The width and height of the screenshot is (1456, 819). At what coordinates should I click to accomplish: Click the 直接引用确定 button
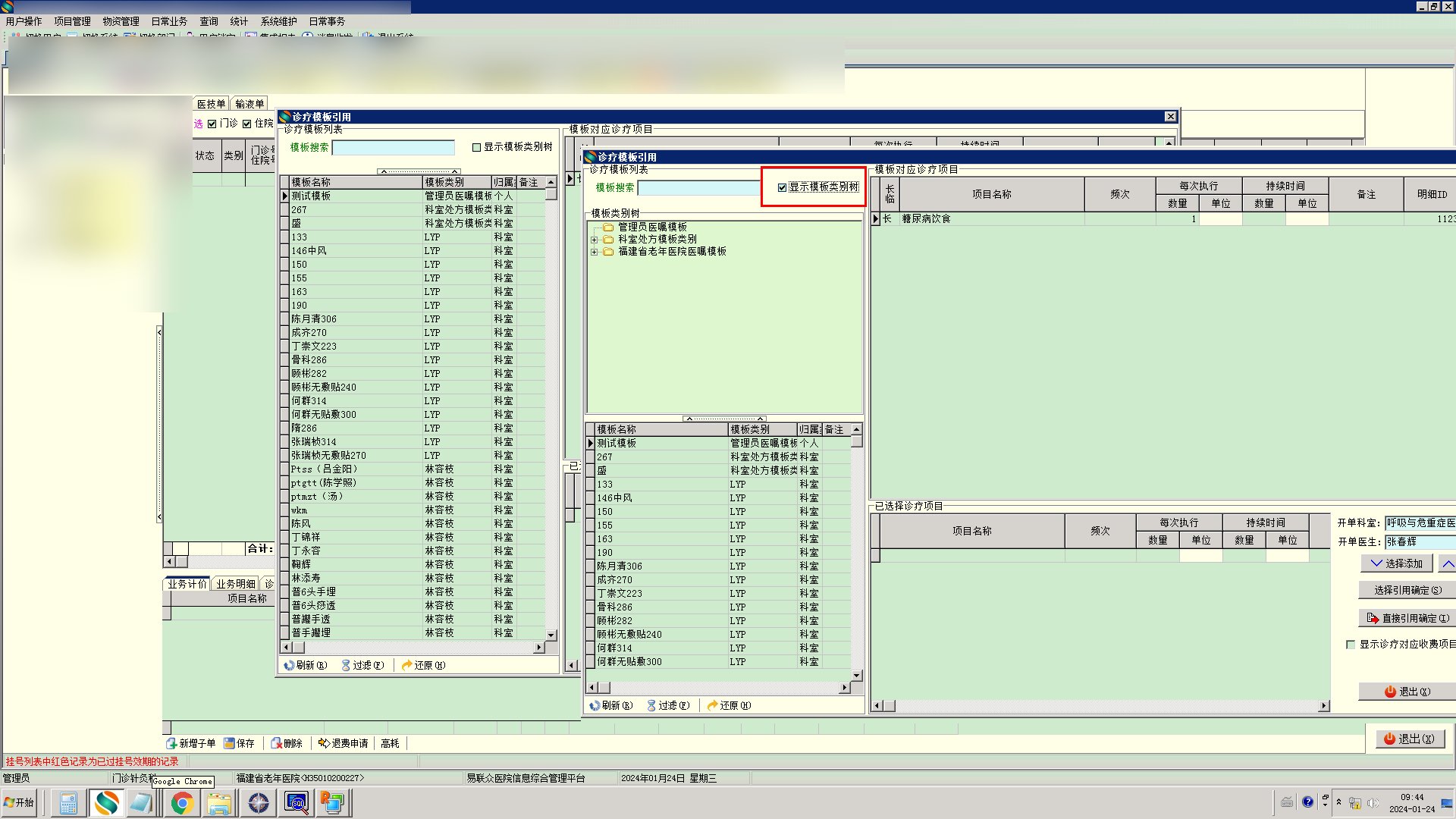point(1407,618)
